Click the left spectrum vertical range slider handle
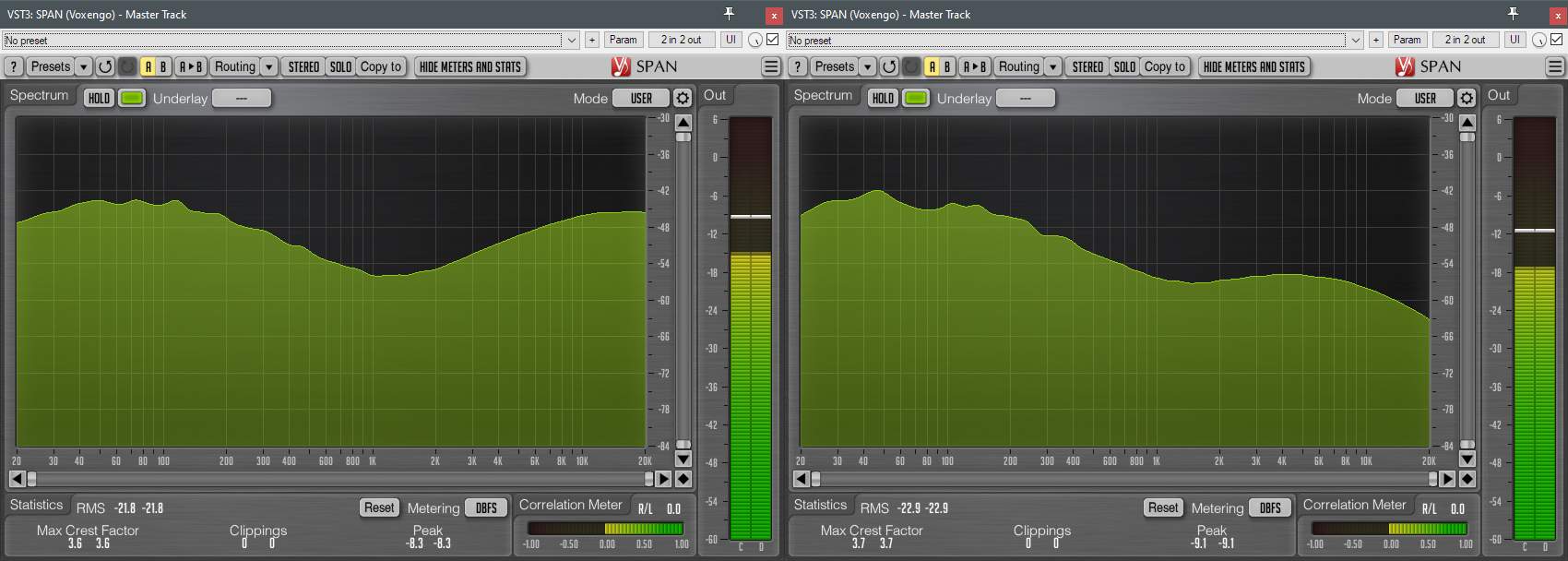The image size is (1568, 561). pyautogui.click(x=683, y=137)
